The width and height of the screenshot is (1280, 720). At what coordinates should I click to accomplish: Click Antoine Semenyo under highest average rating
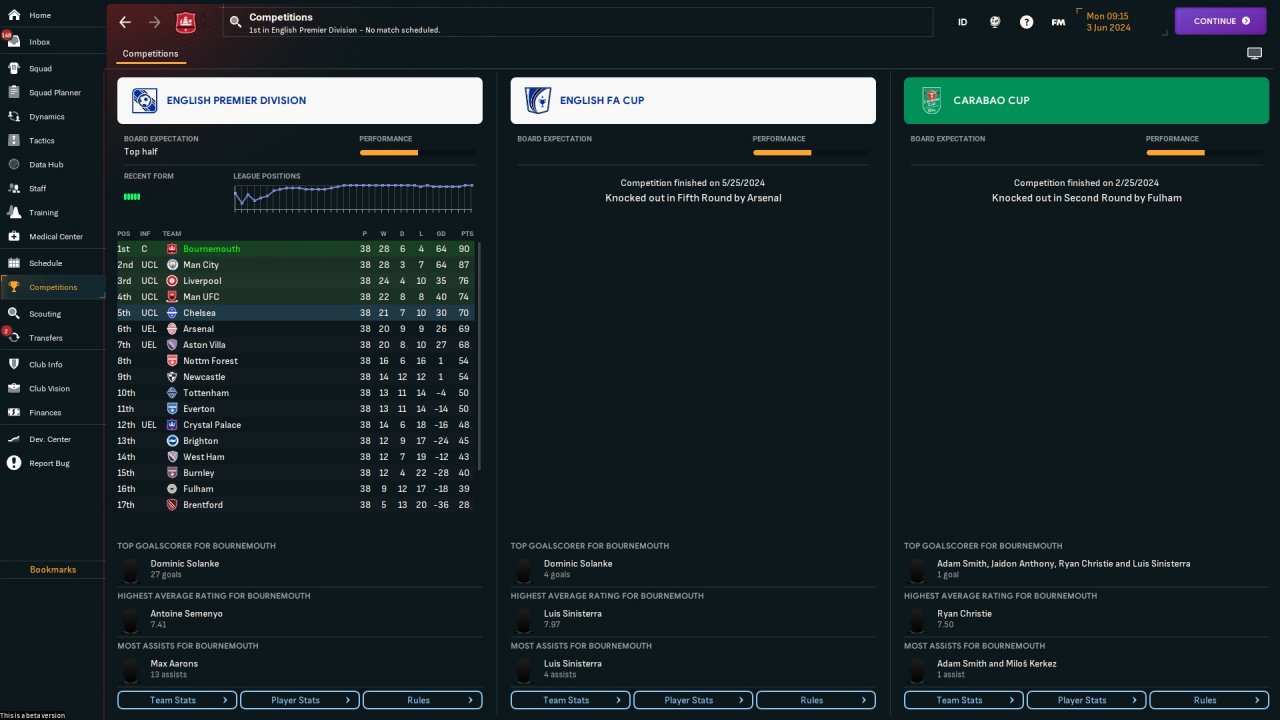point(187,614)
